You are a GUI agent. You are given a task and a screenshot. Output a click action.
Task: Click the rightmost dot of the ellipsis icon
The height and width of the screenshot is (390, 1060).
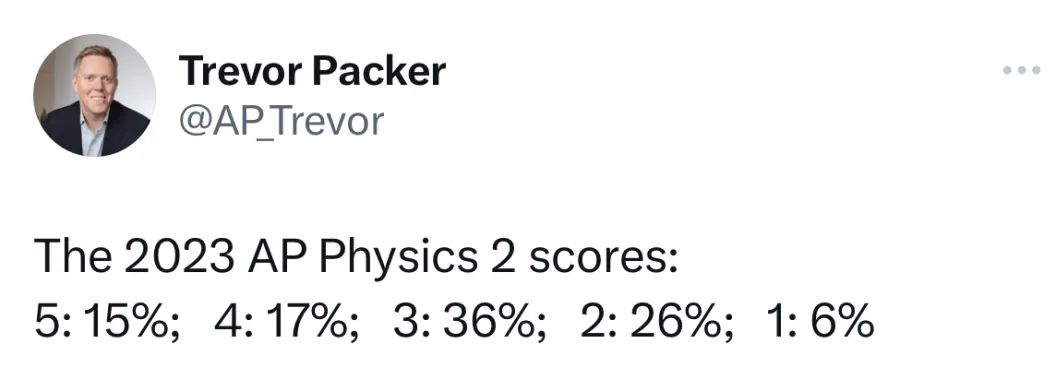[x=1036, y=70]
